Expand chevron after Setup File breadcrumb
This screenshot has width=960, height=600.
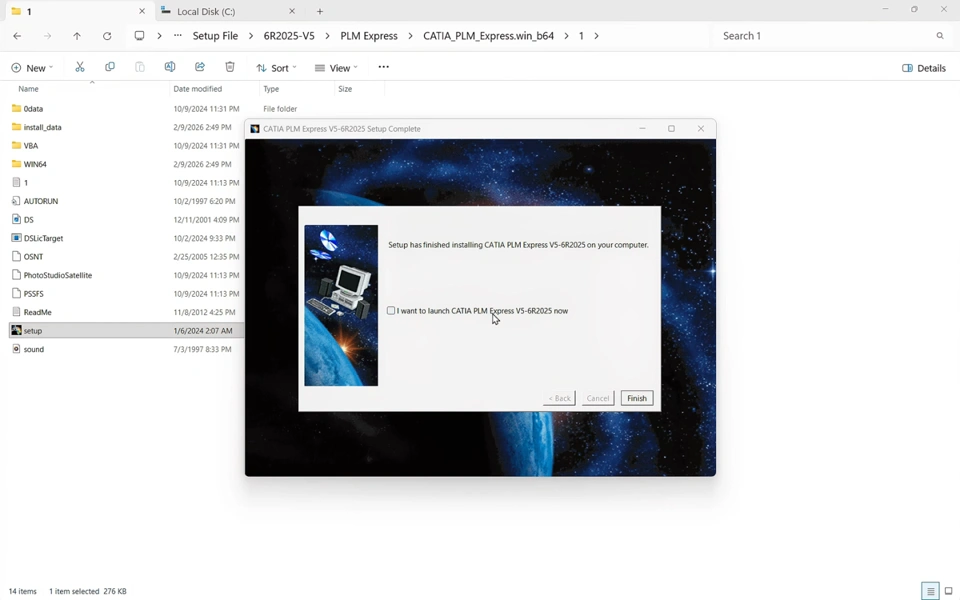(251, 36)
